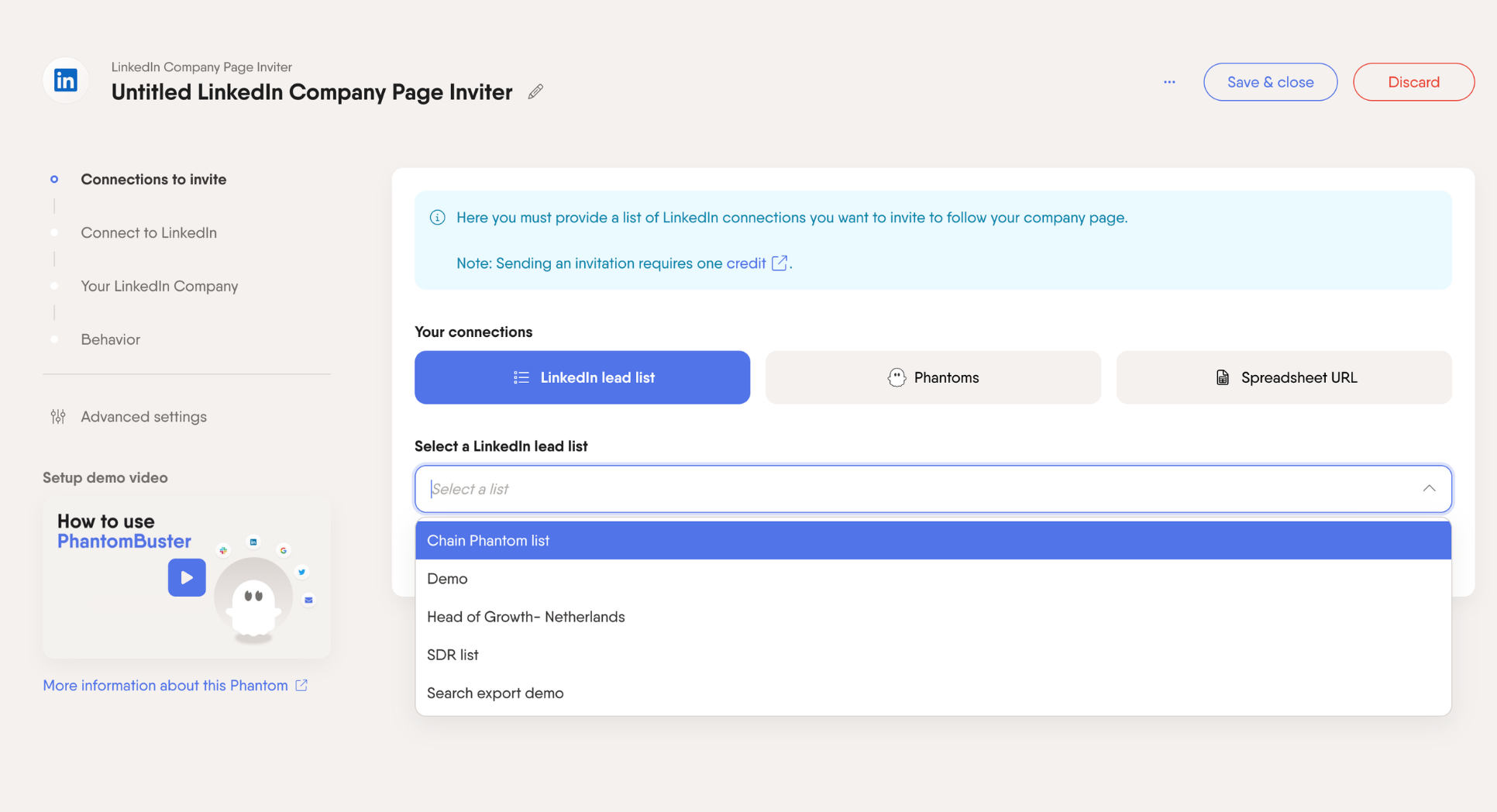Select Search export demo option

[933, 693]
